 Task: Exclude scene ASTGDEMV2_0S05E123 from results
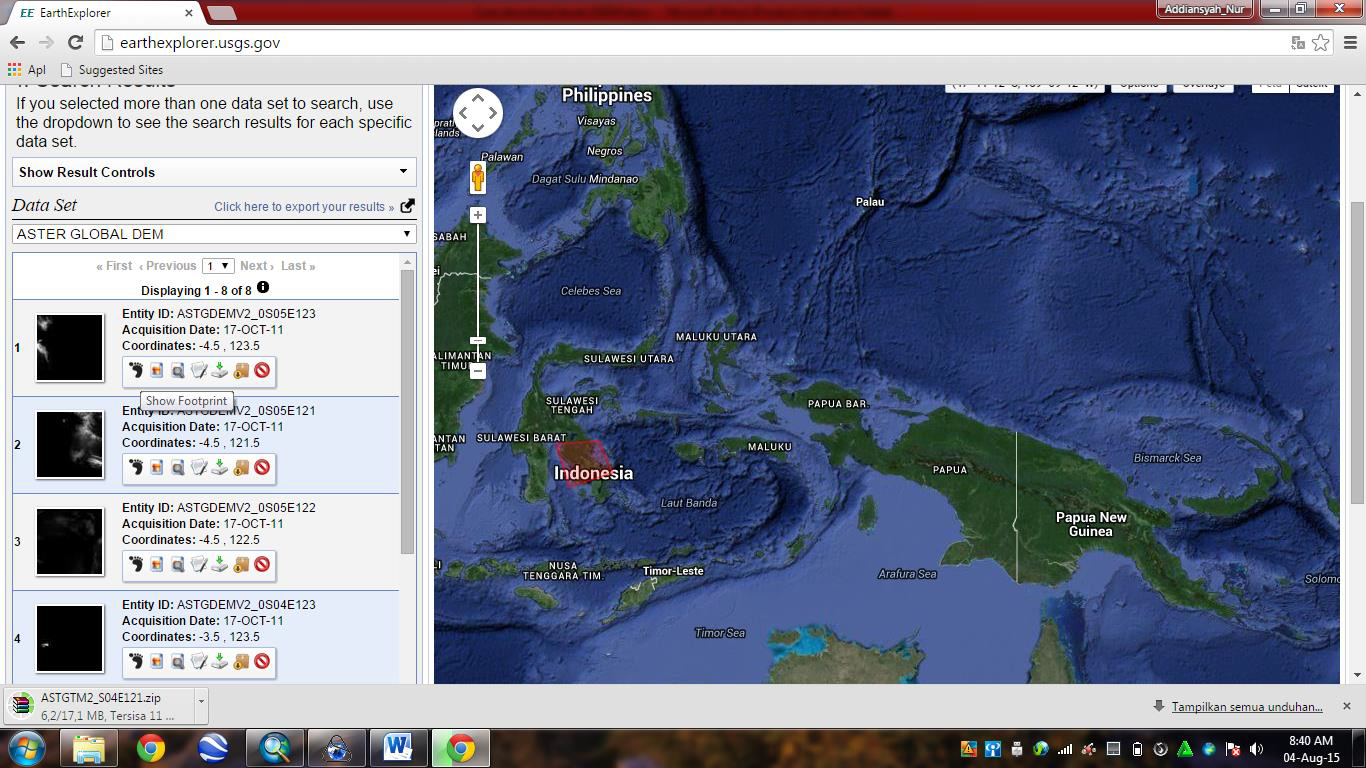[x=262, y=371]
